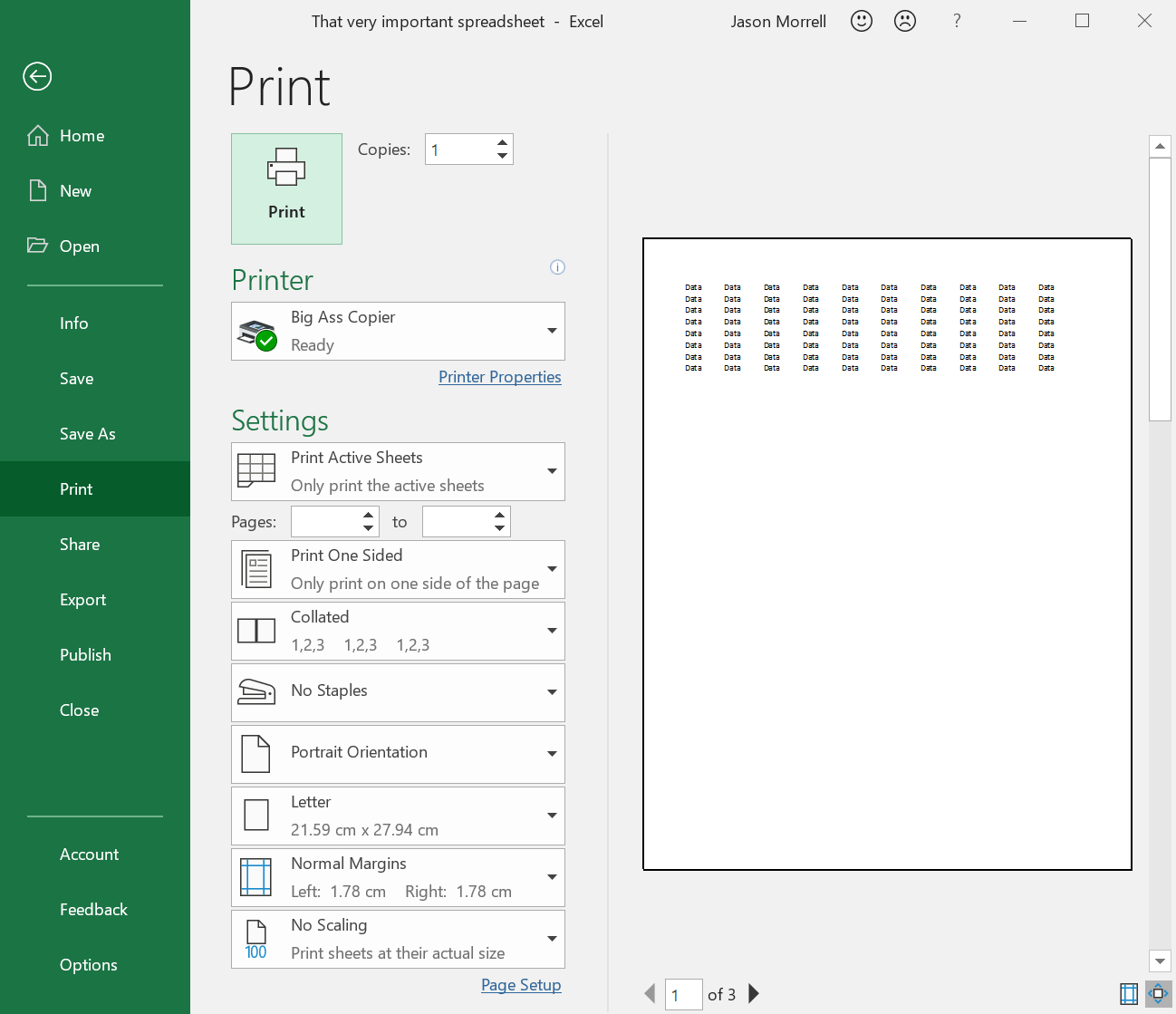Select the Print sidebar tab
Screen dimensions: 1176x1014
click(x=95, y=489)
